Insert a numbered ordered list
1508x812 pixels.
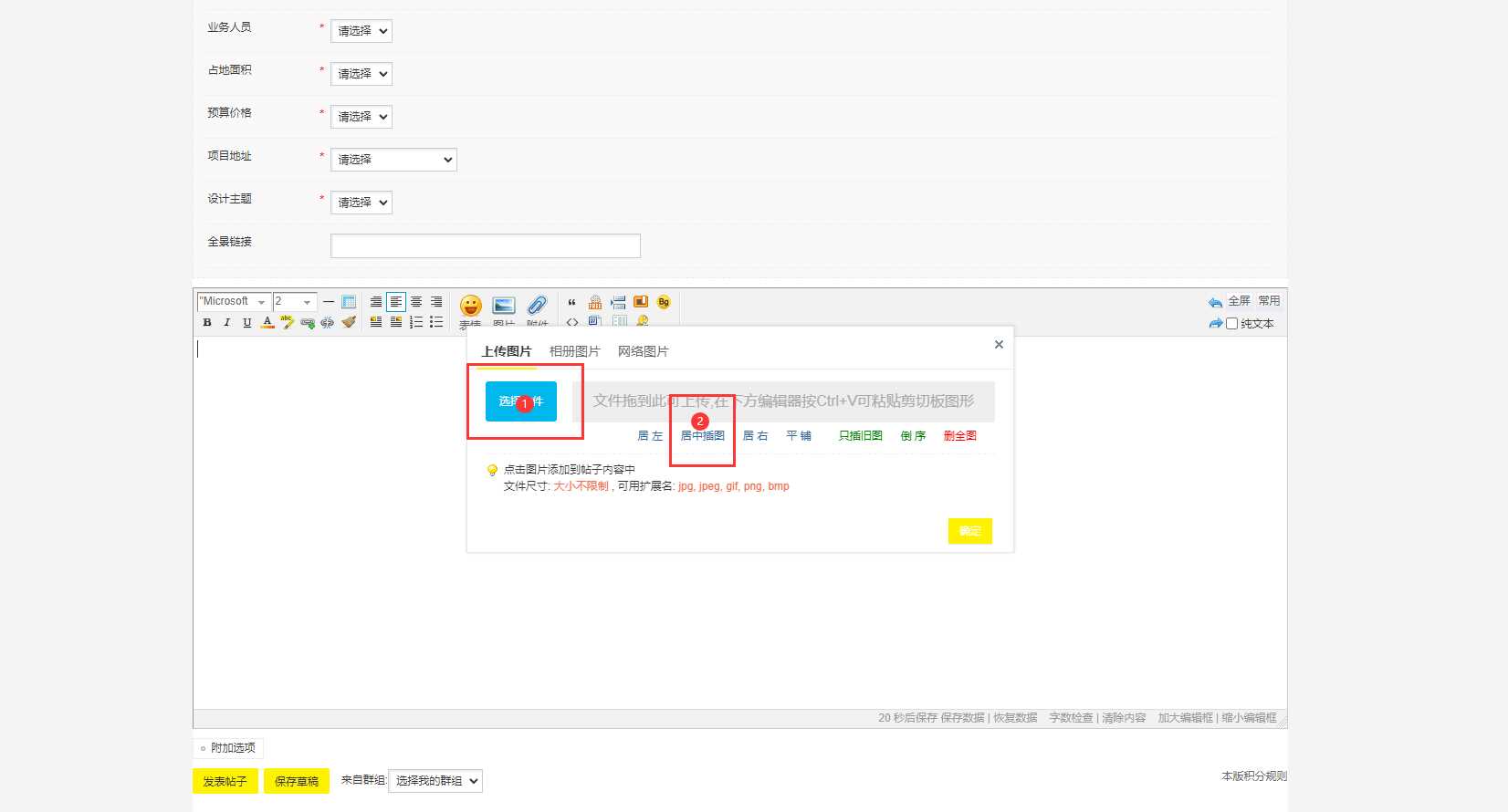[416, 322]
